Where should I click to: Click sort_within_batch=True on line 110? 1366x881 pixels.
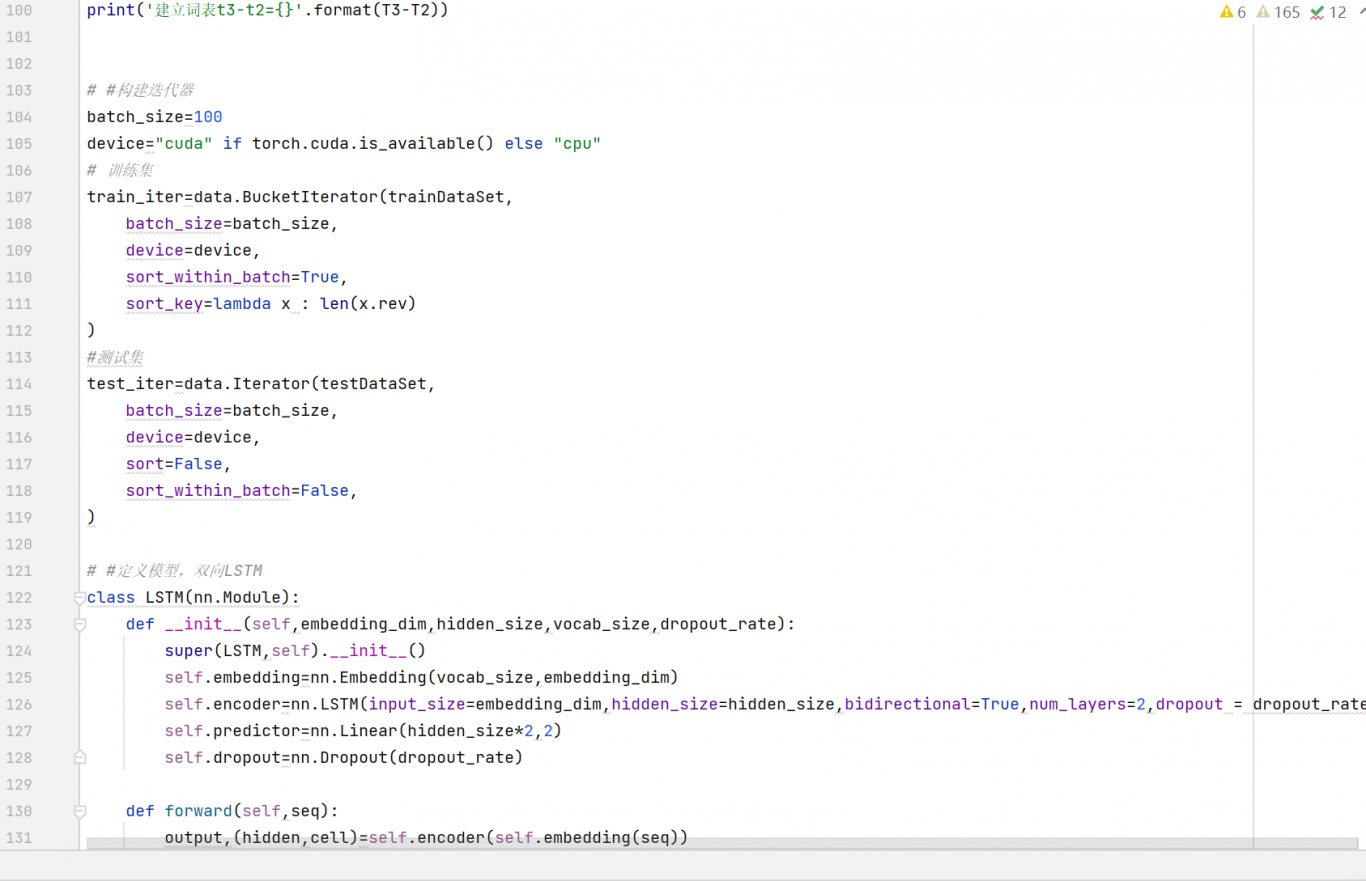[232, 277]
